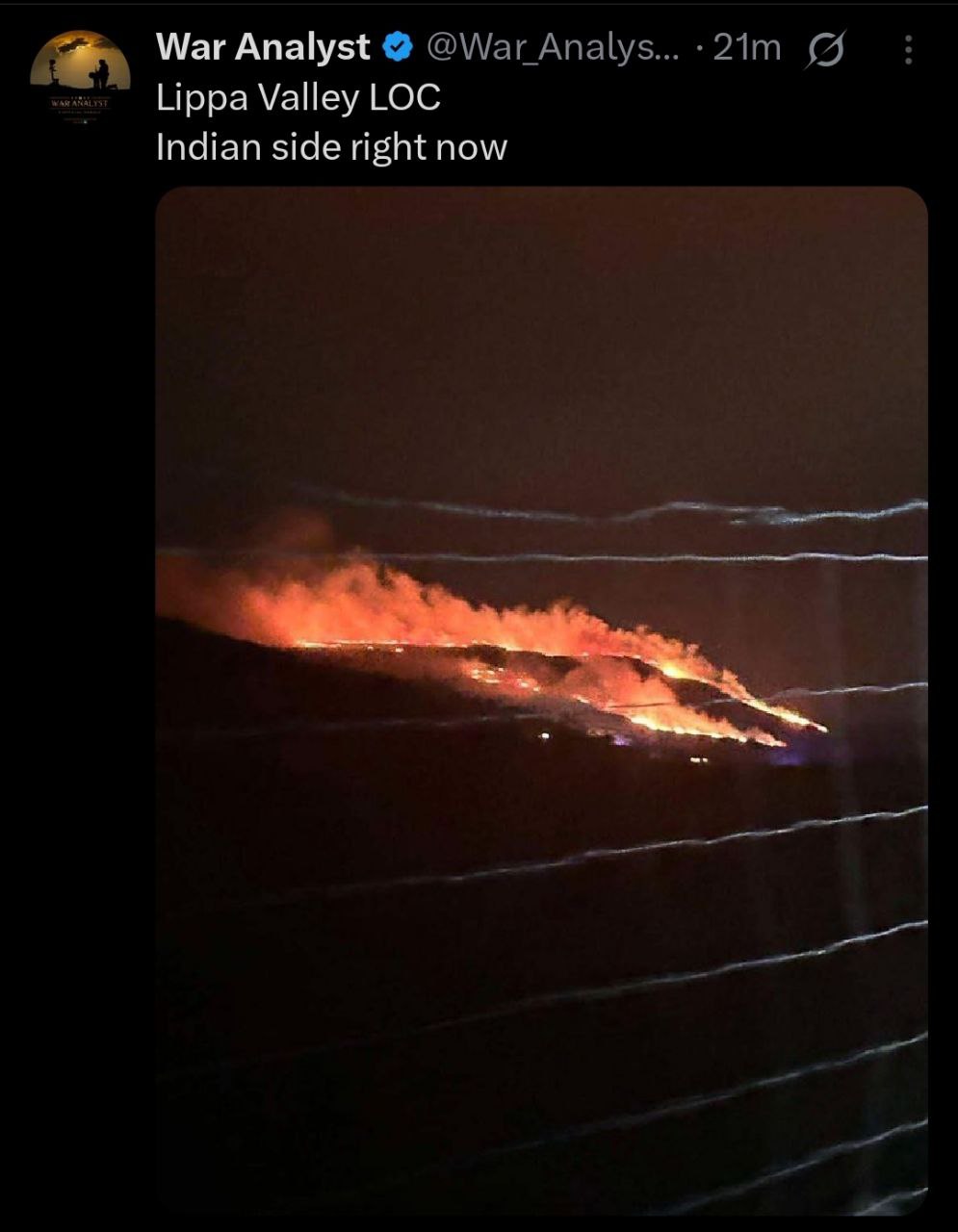
Task: Select the 'Lippa Valley LOC' tweet text
Action: click(x=298, y=97)
